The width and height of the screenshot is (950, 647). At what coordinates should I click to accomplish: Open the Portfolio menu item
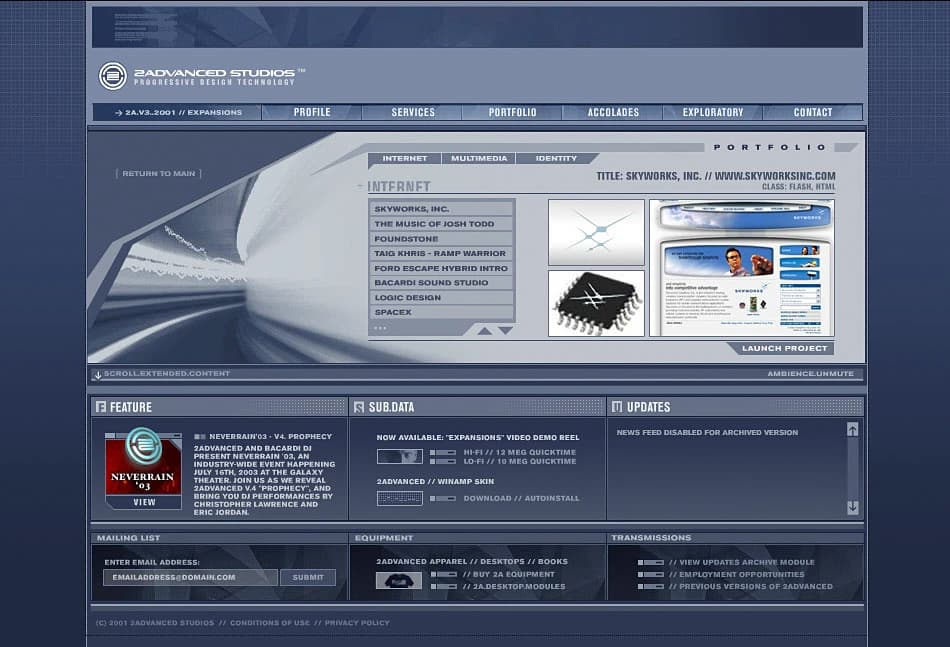pos(513,112)
